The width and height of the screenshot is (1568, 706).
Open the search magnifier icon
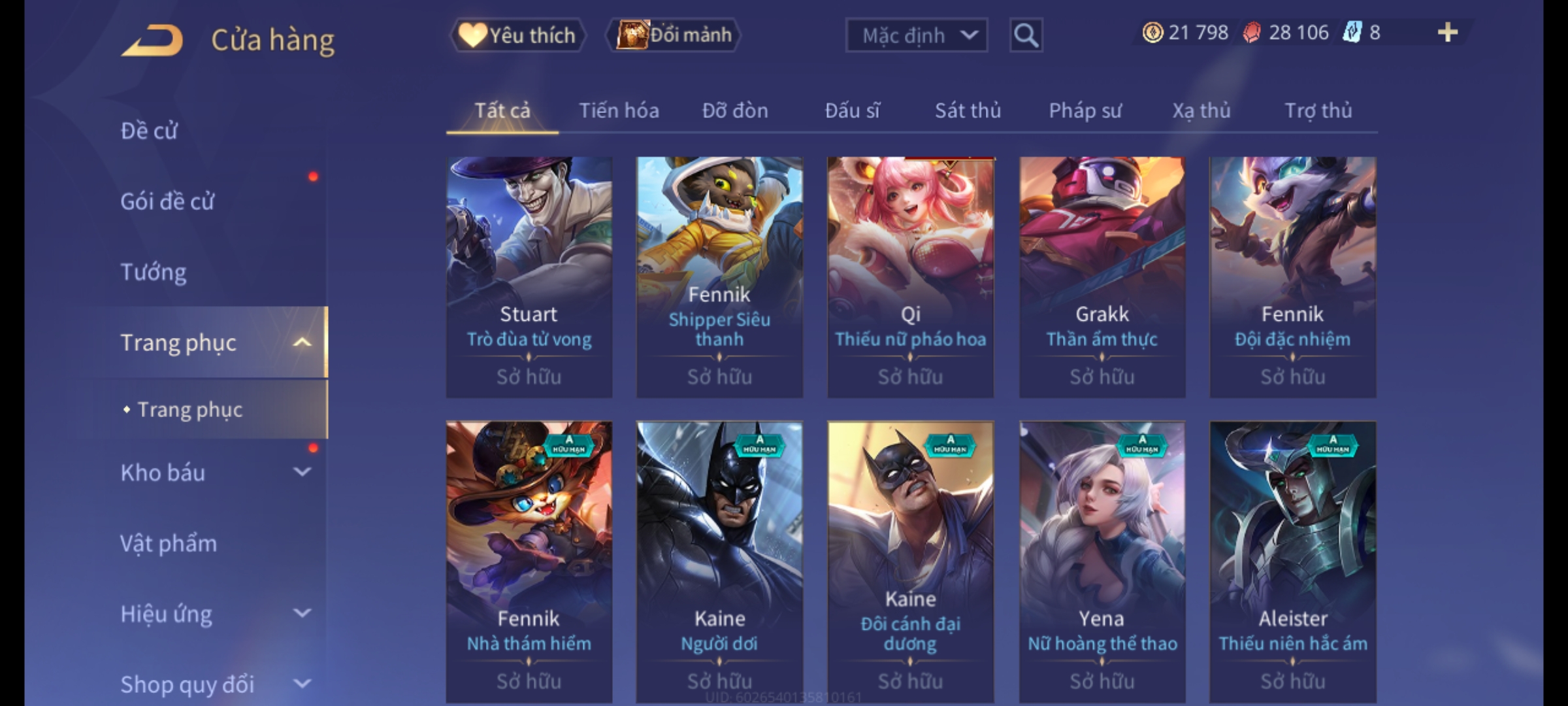click(x=1026, y=35)
